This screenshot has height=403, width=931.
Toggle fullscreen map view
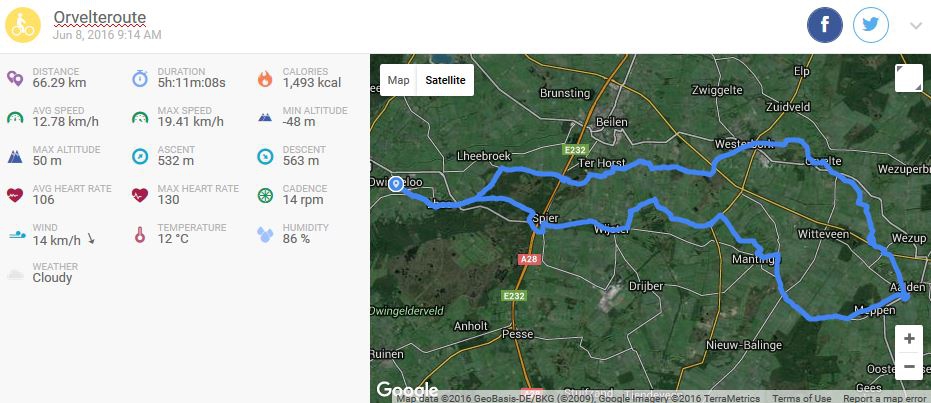[908, 78]
